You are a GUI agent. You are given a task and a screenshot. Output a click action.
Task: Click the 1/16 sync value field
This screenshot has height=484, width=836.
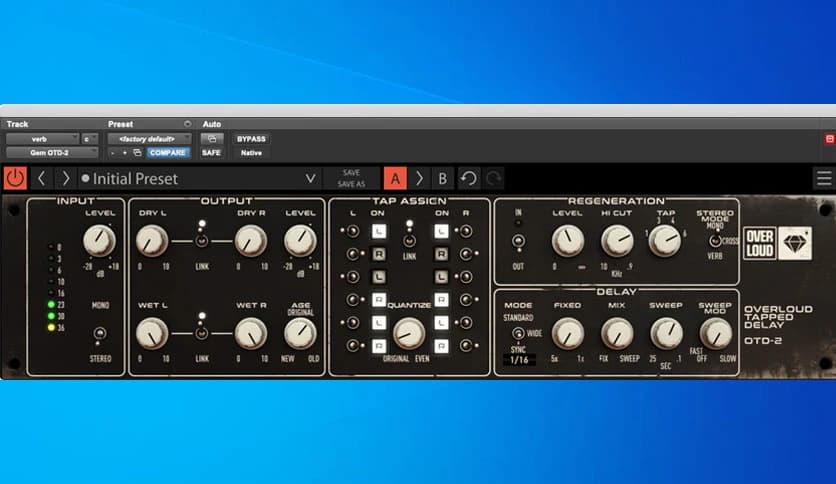click(519, 360)
